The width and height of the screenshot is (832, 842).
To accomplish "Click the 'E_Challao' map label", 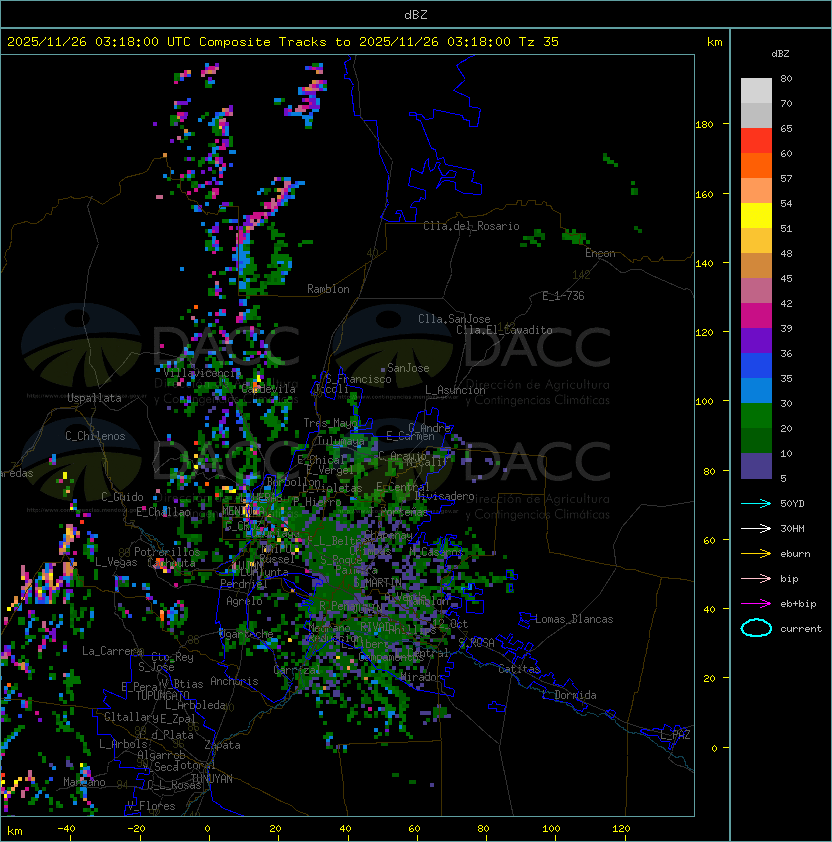I will pos(163,512).
